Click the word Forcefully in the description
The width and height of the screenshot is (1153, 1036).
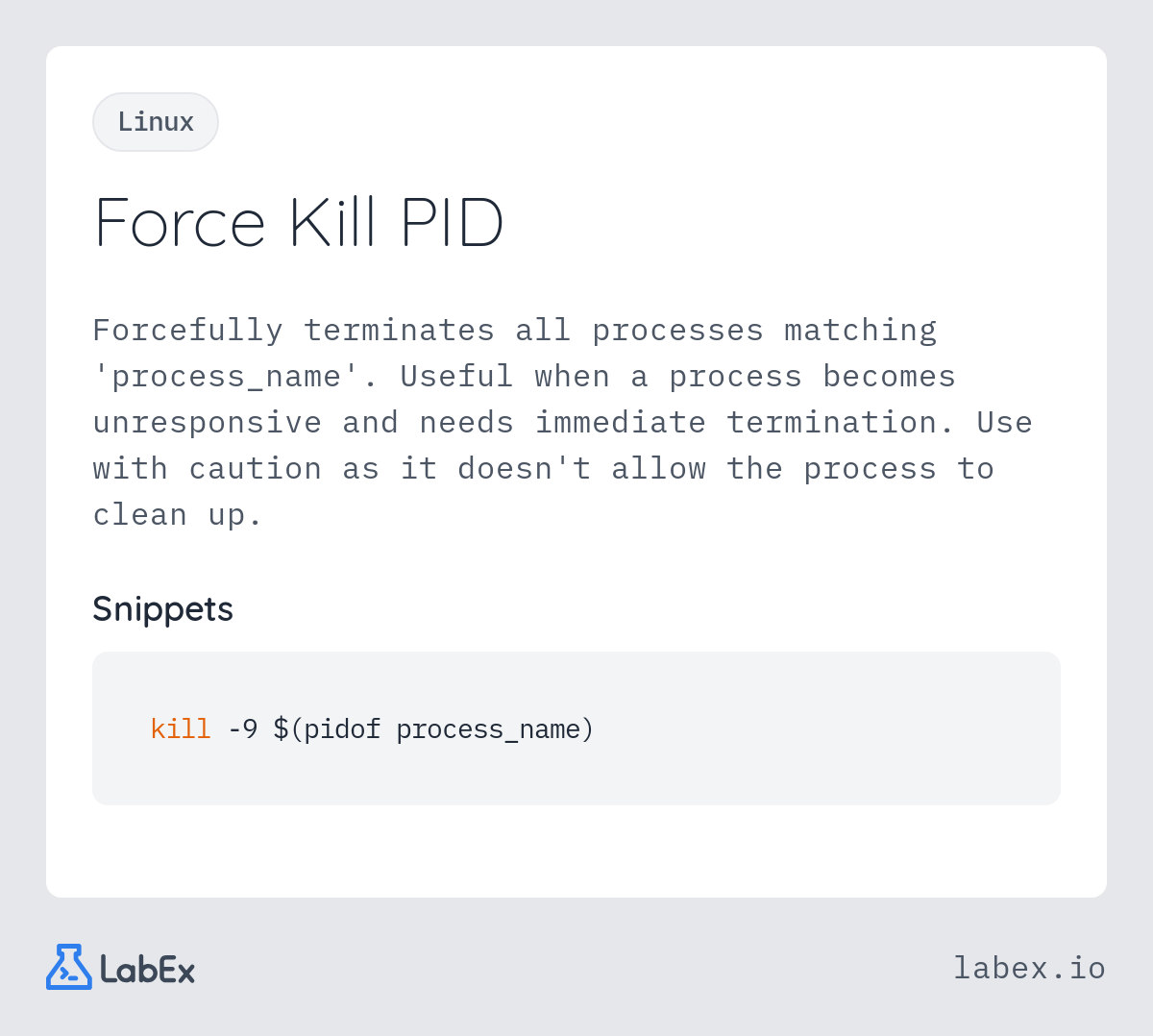pos(187,331)
